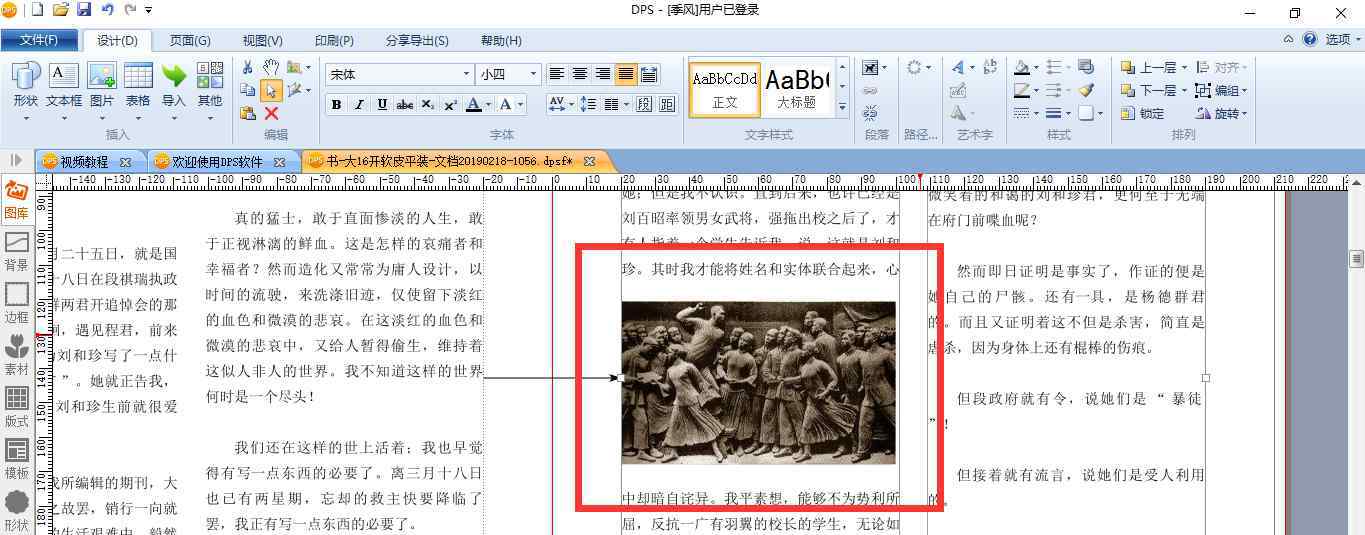This screenshot has height=535, width=1365.
Task: Click the 下一层 send backward button
Action: pos(1148,90)
